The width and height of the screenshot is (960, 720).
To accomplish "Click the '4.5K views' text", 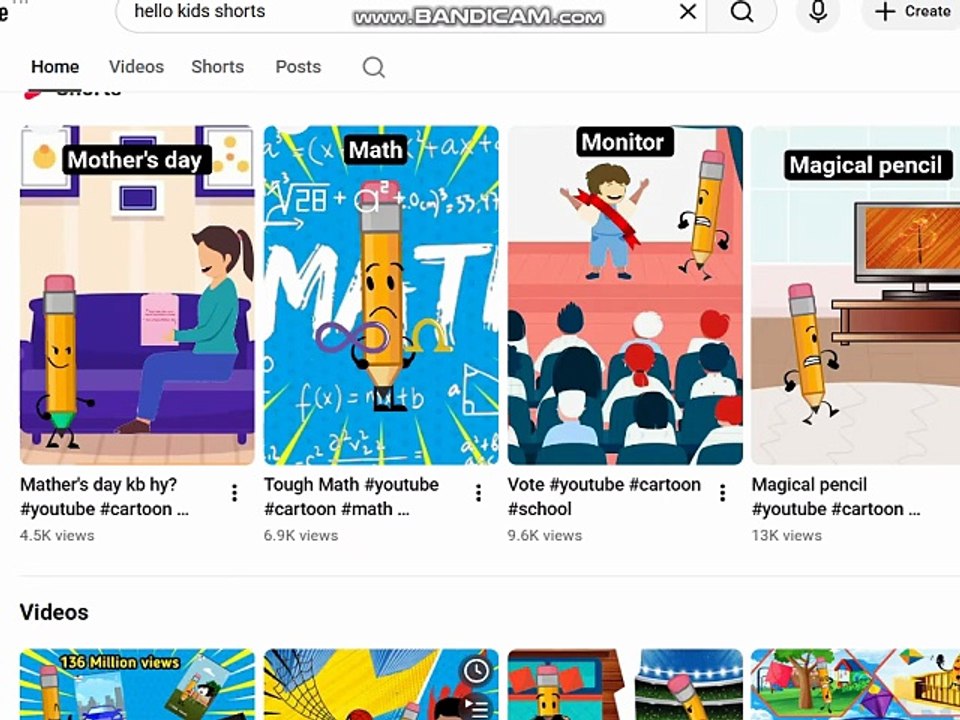I will click(57, 536).
